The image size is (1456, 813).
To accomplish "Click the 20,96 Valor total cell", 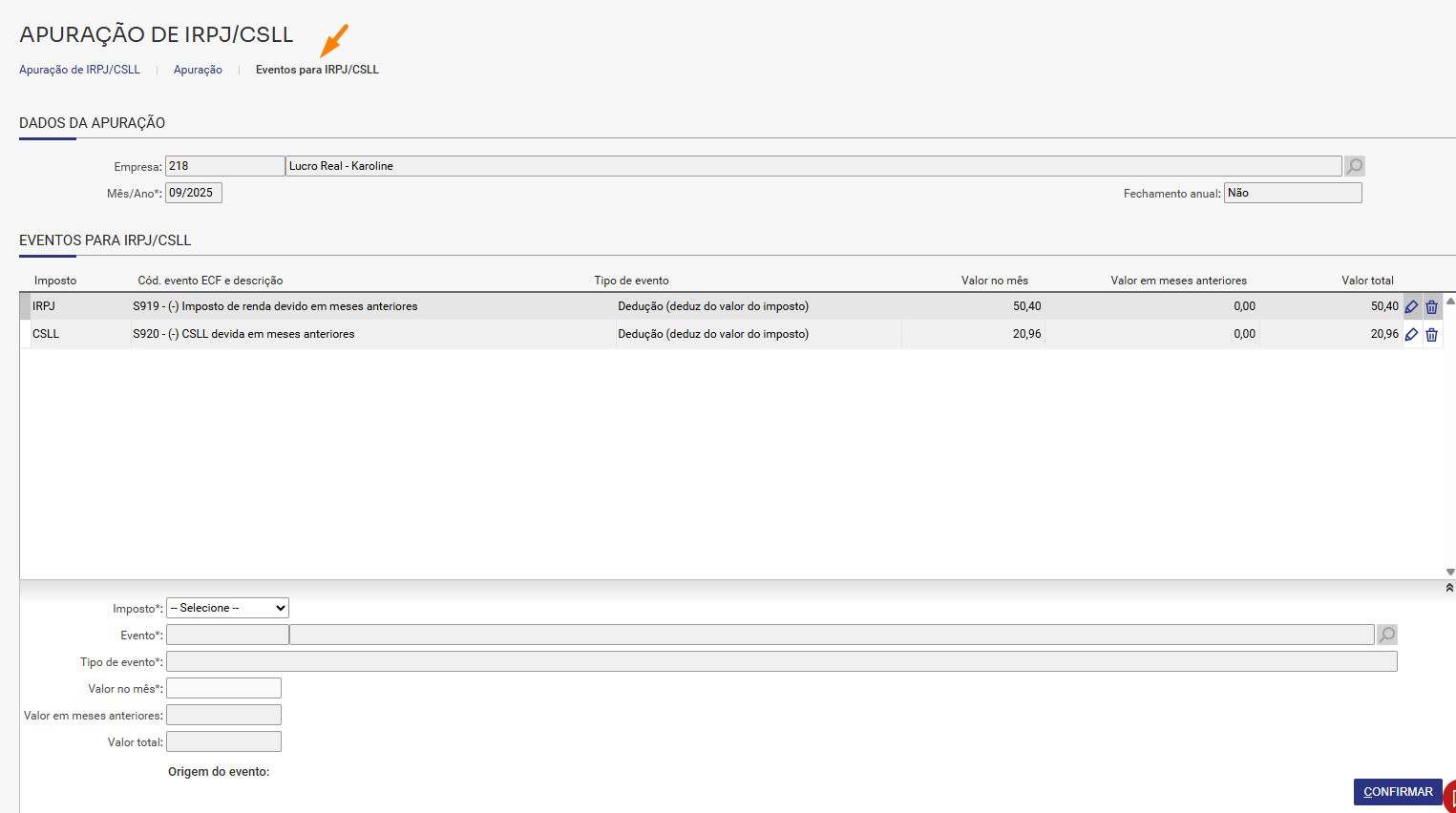I will tap(1384, 334).
